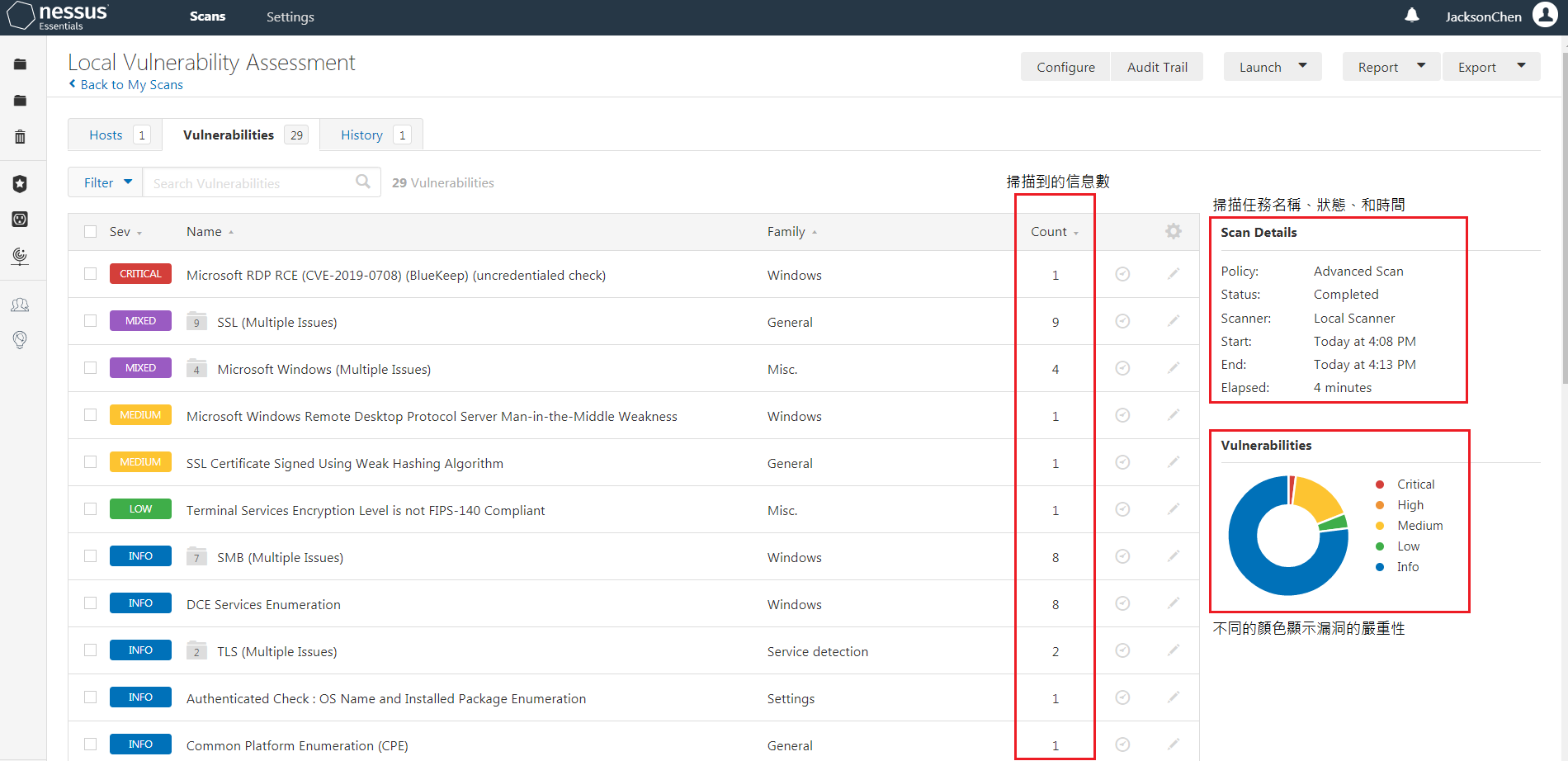Open the Scanners radar icon in sidebar
The image size is (1568, 761).
[x=20, y=257]
